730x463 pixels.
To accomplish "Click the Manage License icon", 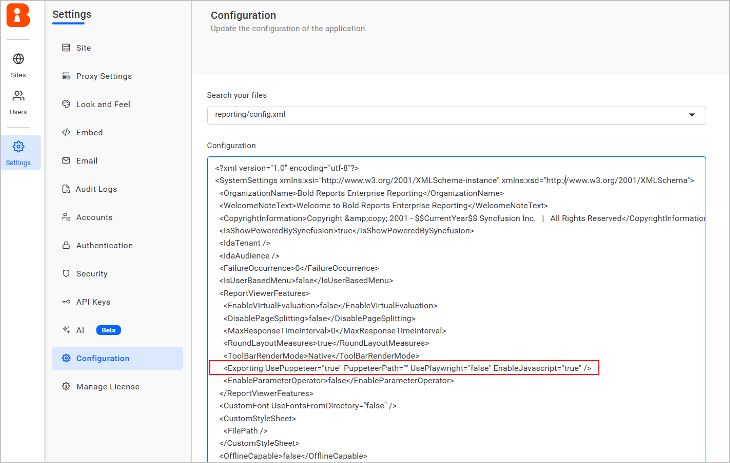I will (66, 386).
